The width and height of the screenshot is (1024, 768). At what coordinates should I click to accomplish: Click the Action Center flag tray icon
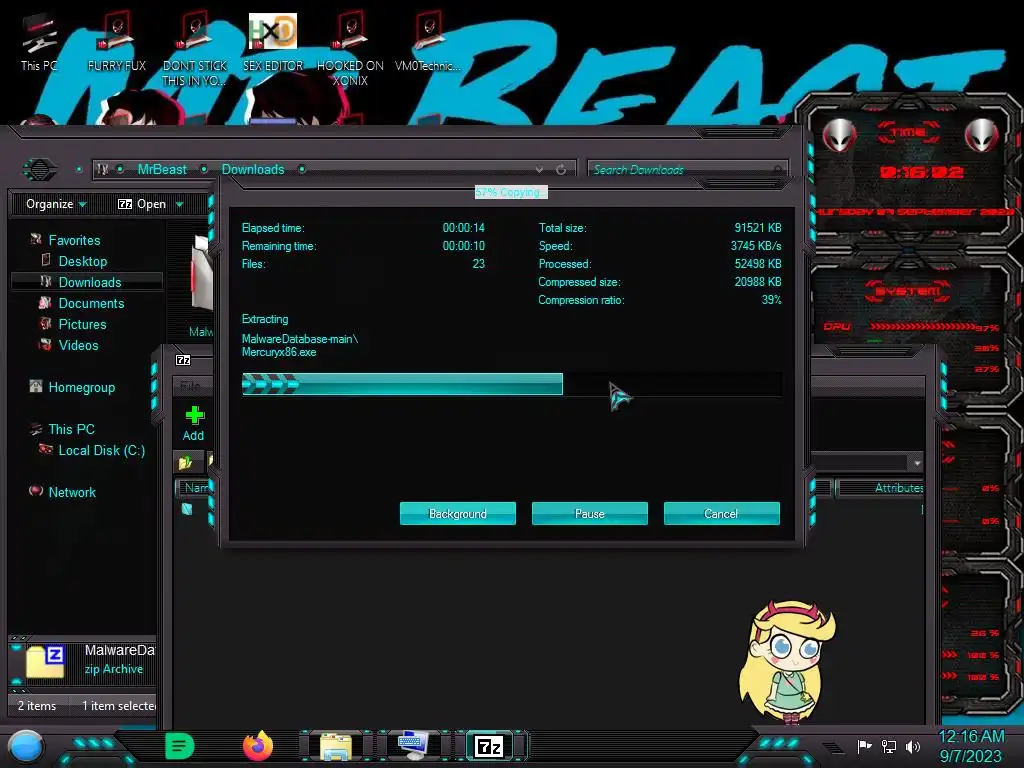click(x=865, y=746)
